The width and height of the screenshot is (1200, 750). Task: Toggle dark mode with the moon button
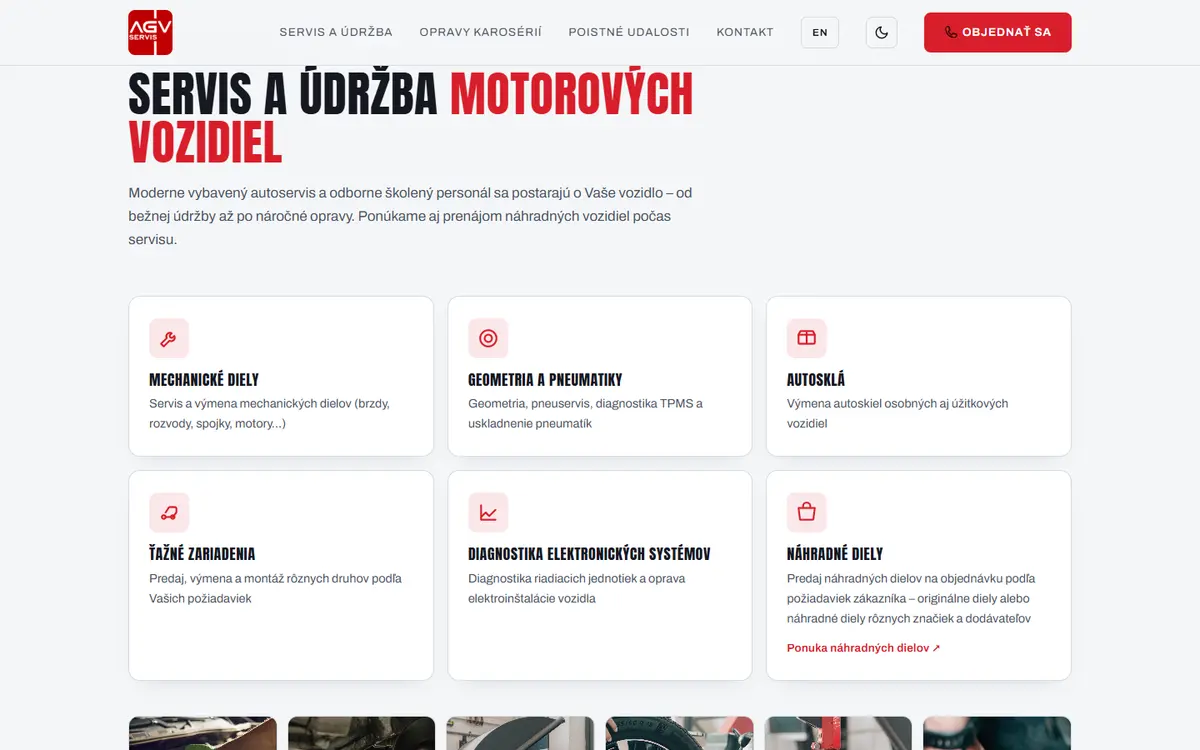(x=881, y=32)
